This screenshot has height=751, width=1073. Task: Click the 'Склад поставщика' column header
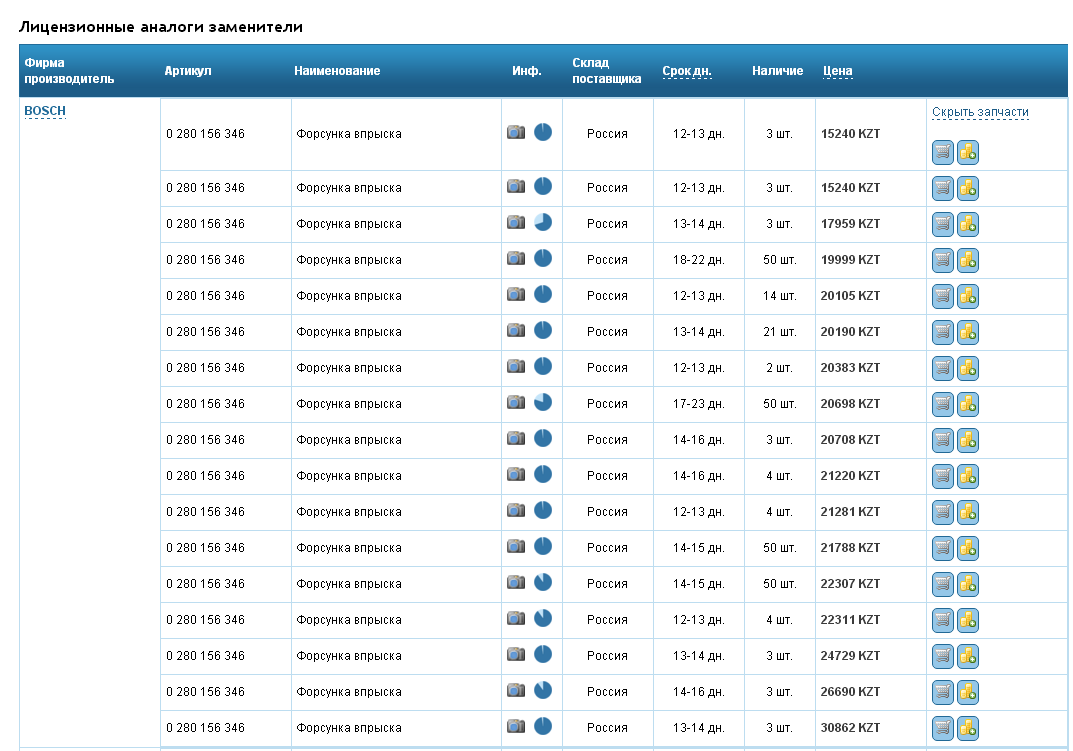606,71
